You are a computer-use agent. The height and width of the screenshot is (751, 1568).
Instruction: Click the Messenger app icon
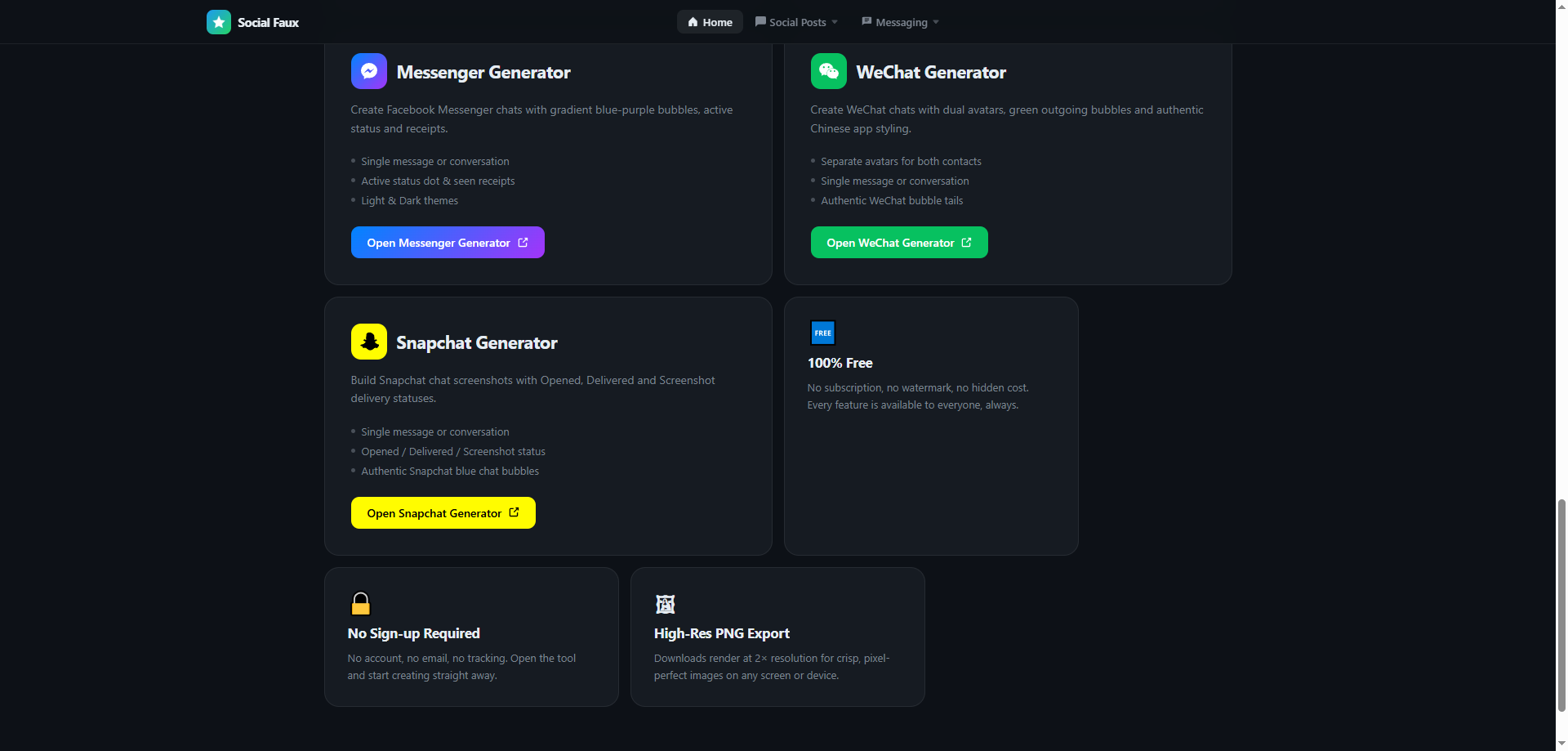[x=369, y=71]
